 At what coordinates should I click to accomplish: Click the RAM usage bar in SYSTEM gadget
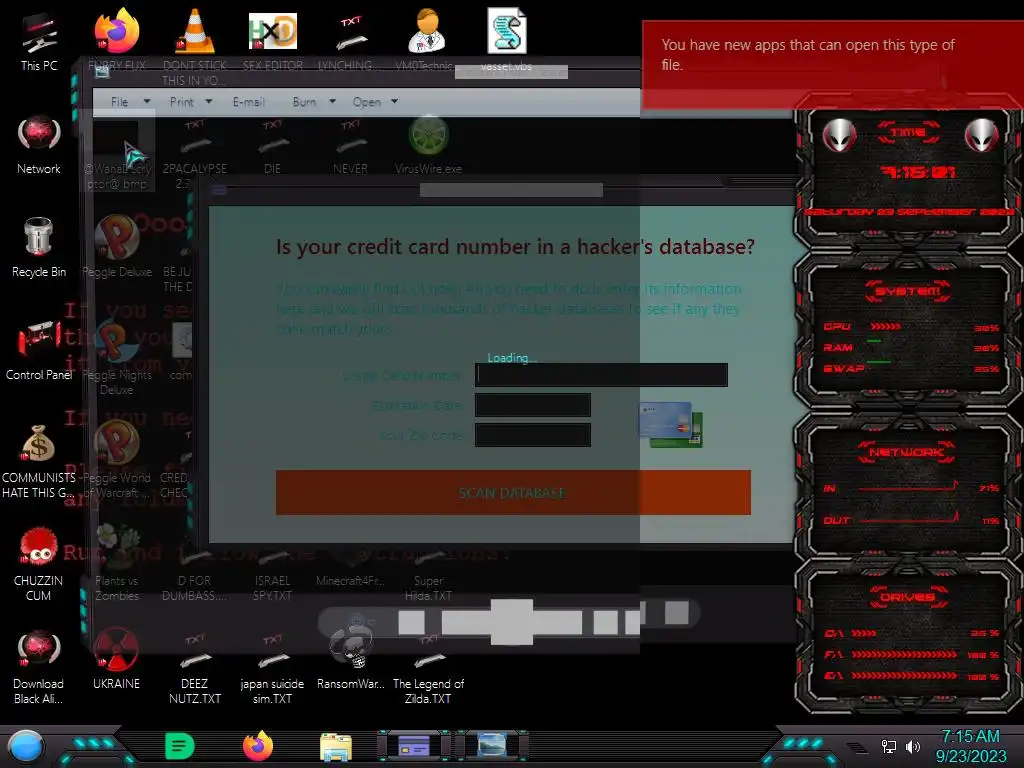(874, 342)
